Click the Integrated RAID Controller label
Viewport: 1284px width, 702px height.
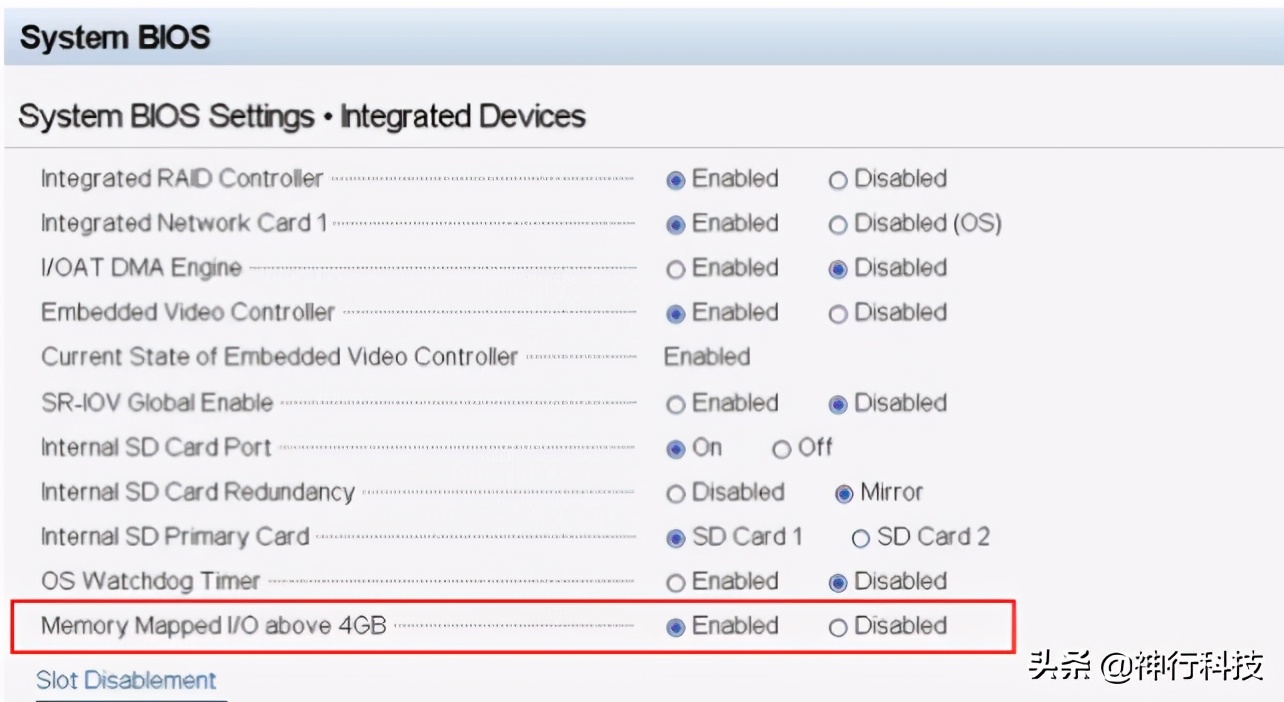tap(182, 179)
